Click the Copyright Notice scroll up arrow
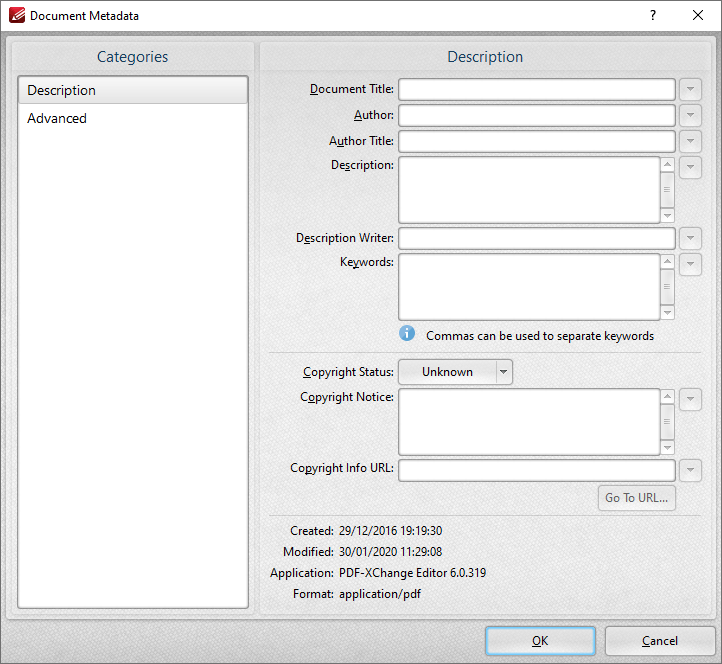This screenshot has height=664, width=722. point(667,396)
